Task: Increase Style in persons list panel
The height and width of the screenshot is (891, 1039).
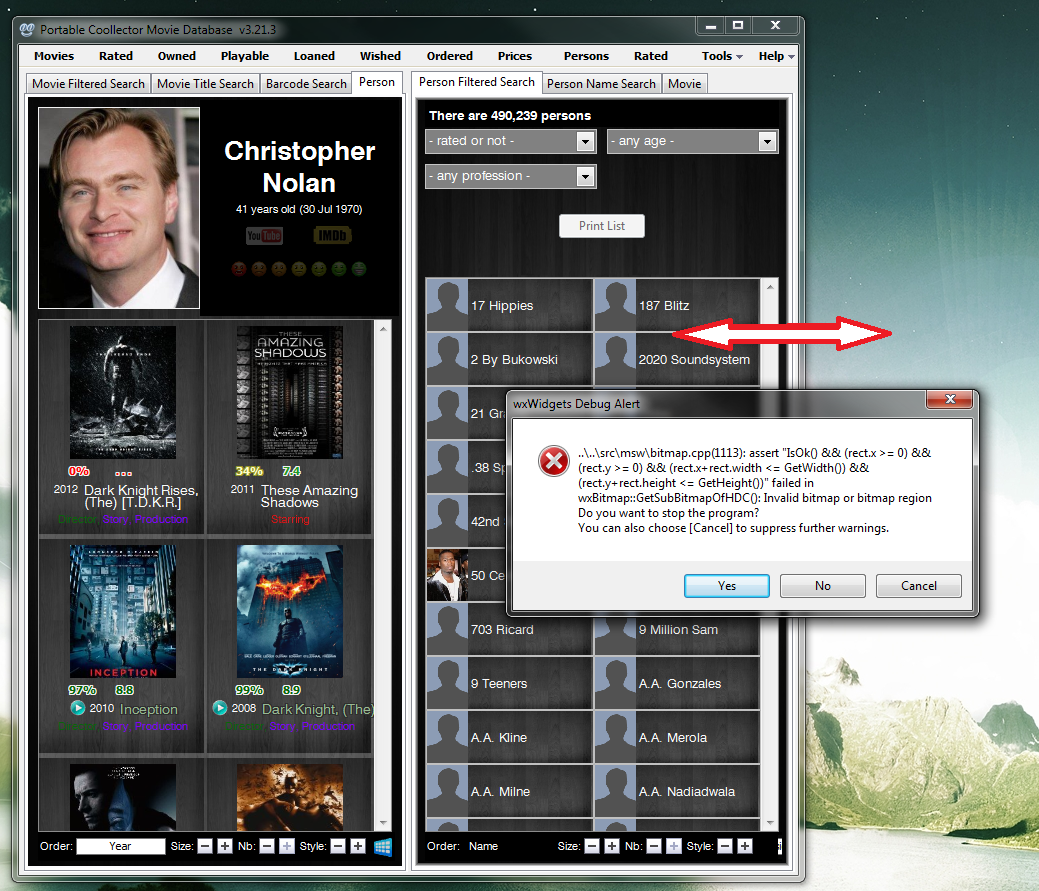Action: [x=745, y=846]
